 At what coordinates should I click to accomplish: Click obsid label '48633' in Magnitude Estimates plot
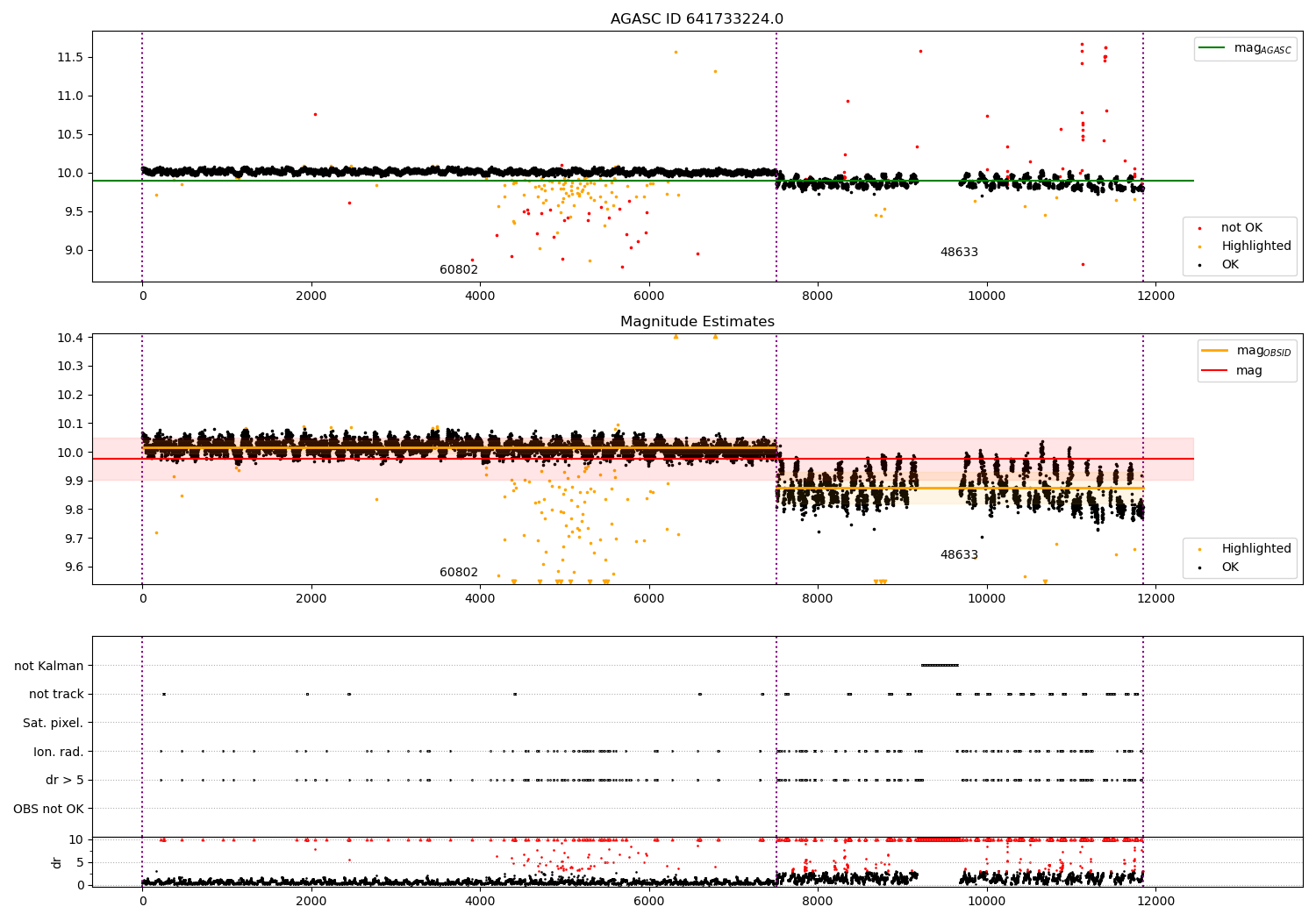pos(959,555)
